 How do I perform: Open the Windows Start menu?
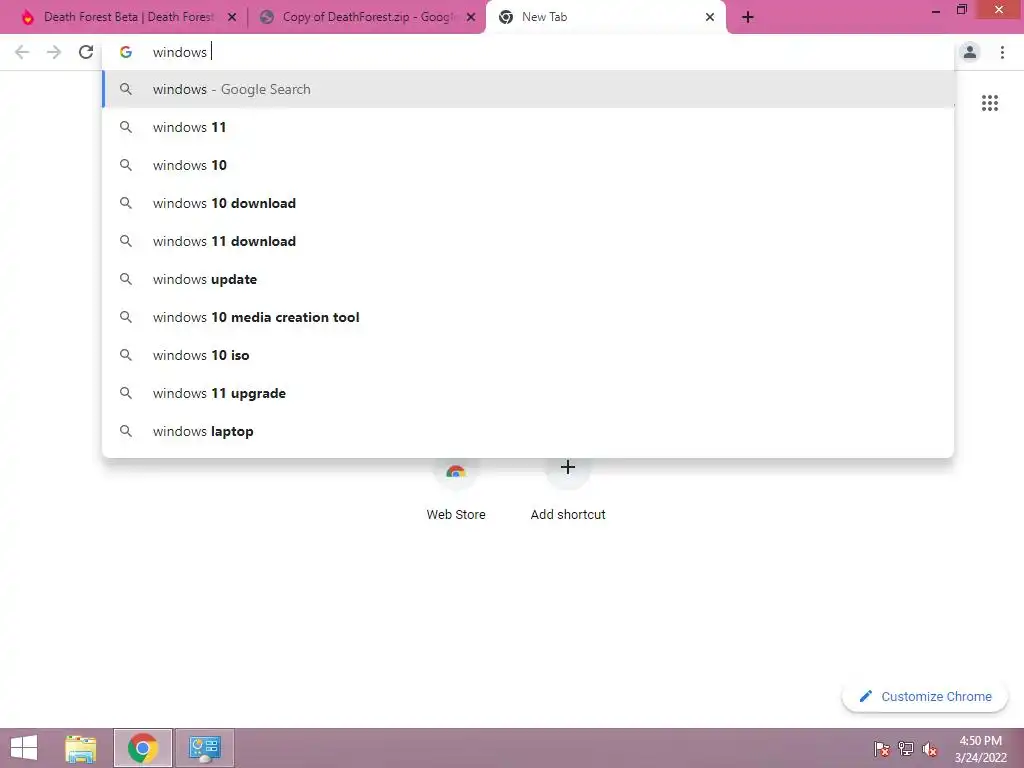[x=24, y=748]
